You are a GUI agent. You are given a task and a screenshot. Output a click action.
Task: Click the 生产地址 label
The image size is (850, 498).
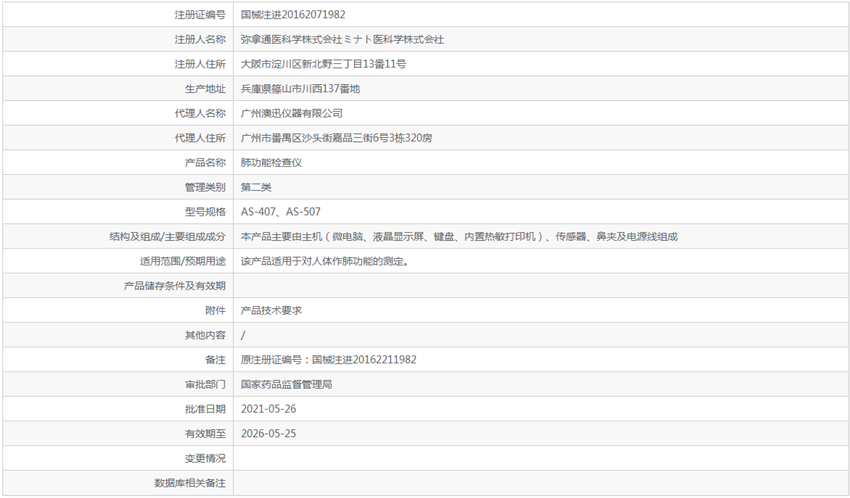click(x=205, y=89)
